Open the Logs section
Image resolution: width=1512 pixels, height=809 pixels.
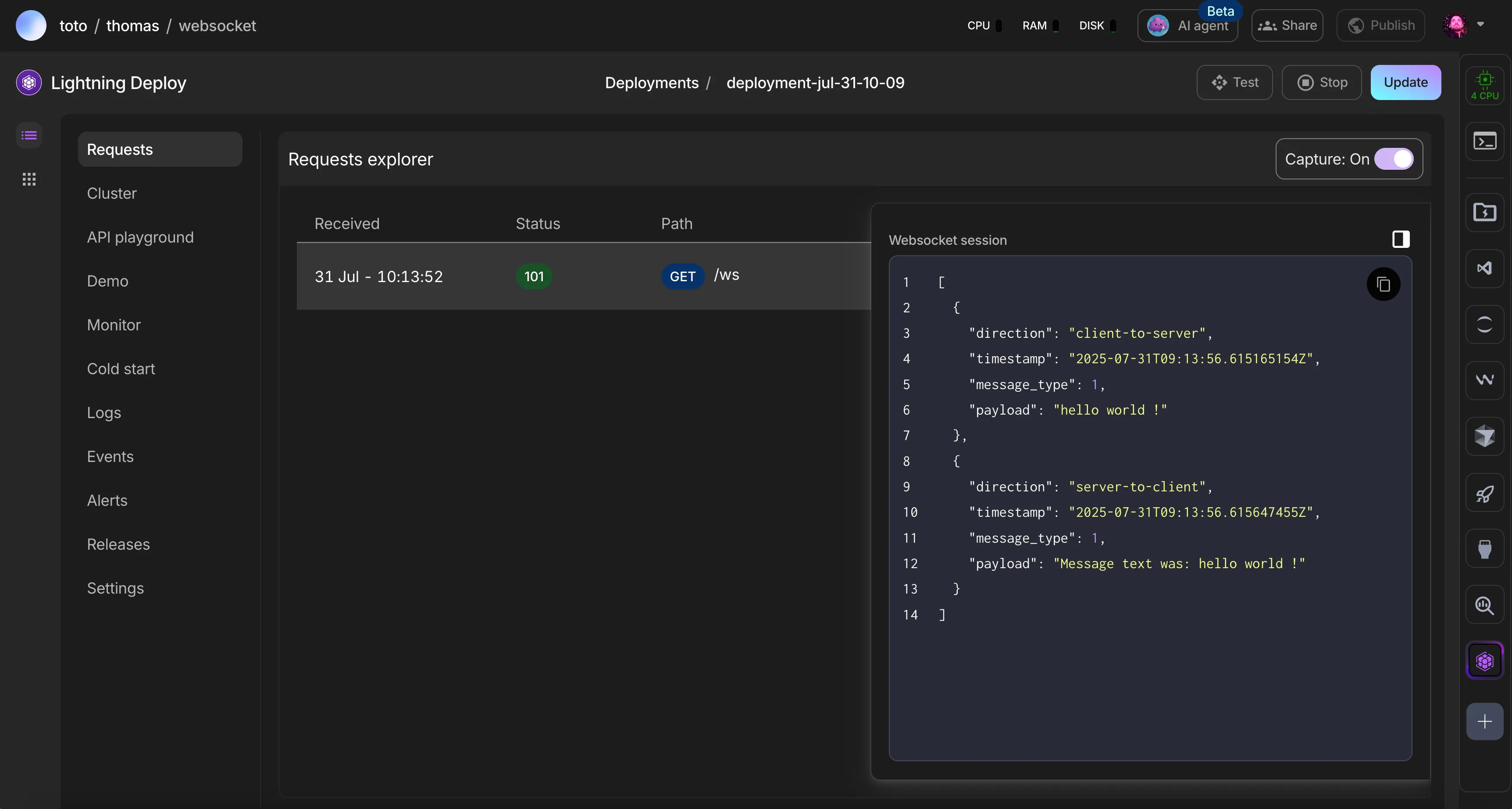coord(104,413)
